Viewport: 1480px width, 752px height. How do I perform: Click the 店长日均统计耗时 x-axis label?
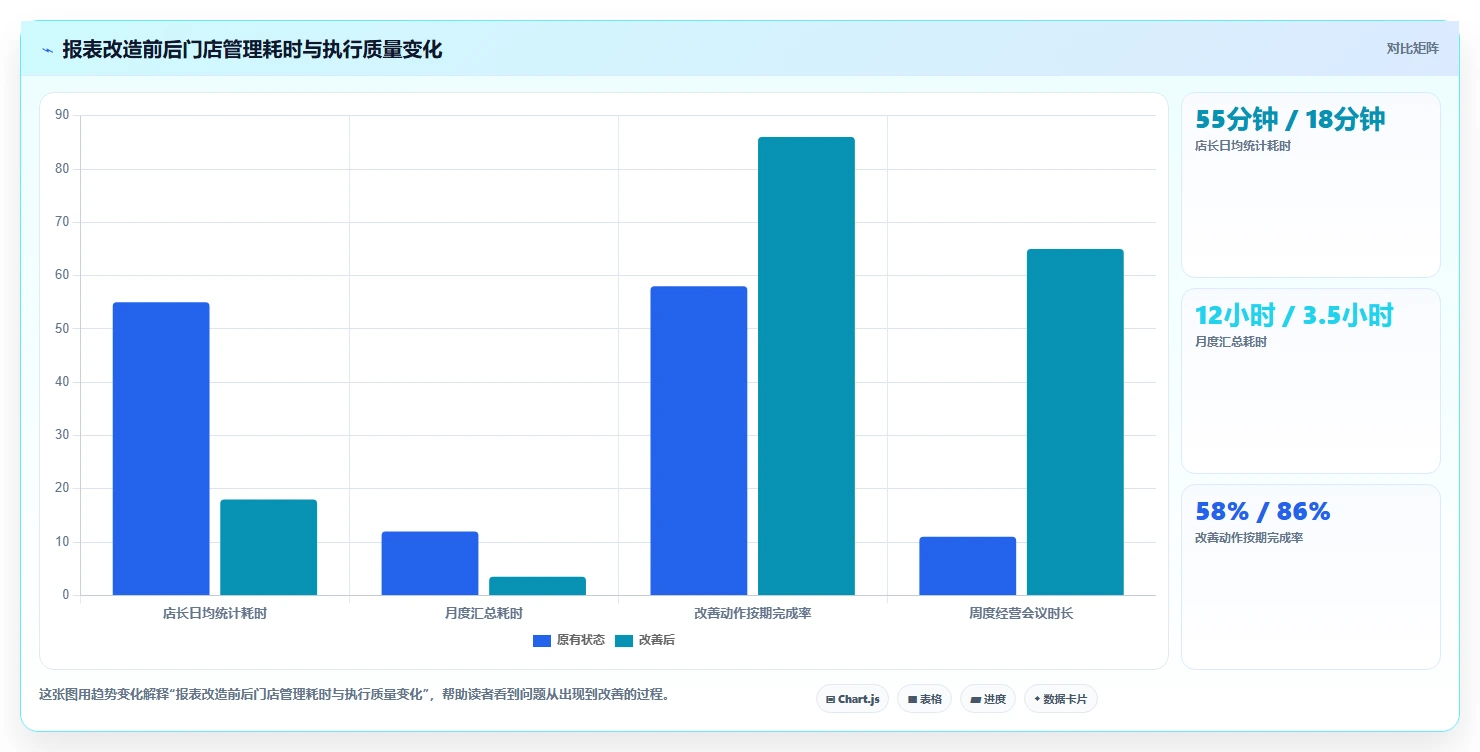point(215,613)
